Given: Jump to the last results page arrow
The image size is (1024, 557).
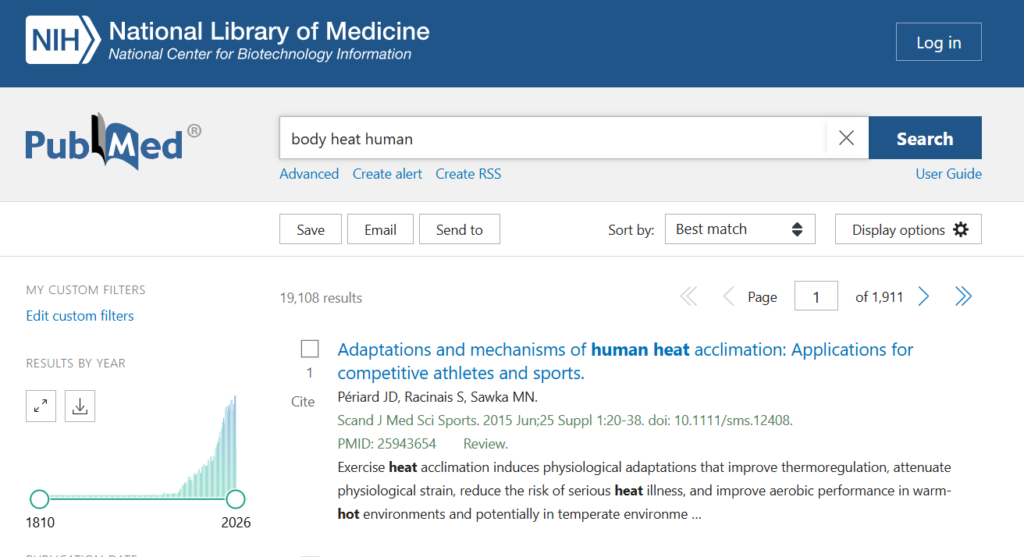Looking at the screenshot, I should tap(963, 296).
